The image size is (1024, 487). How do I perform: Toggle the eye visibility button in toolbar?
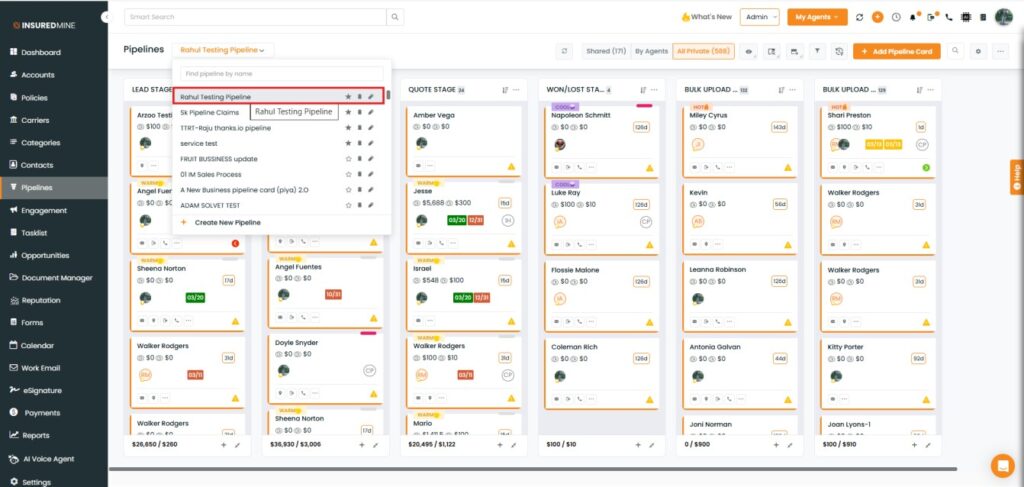(x=748, y=50)
